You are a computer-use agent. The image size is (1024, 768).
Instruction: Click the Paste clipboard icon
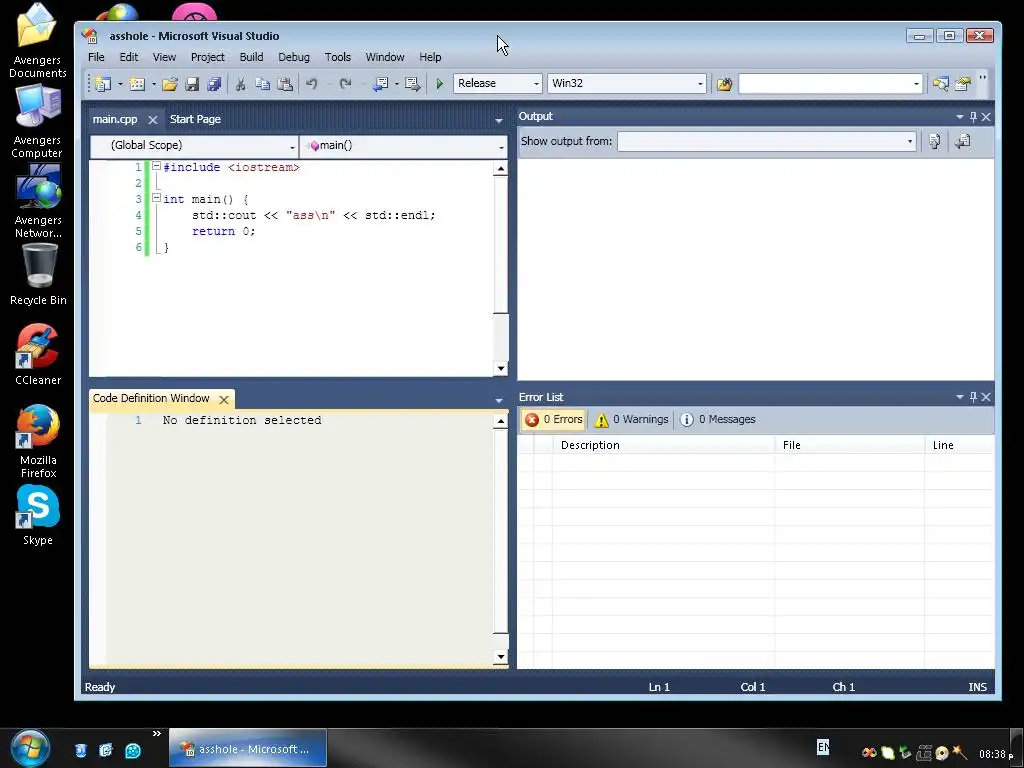pyautogui.click(x=285, y=84)
